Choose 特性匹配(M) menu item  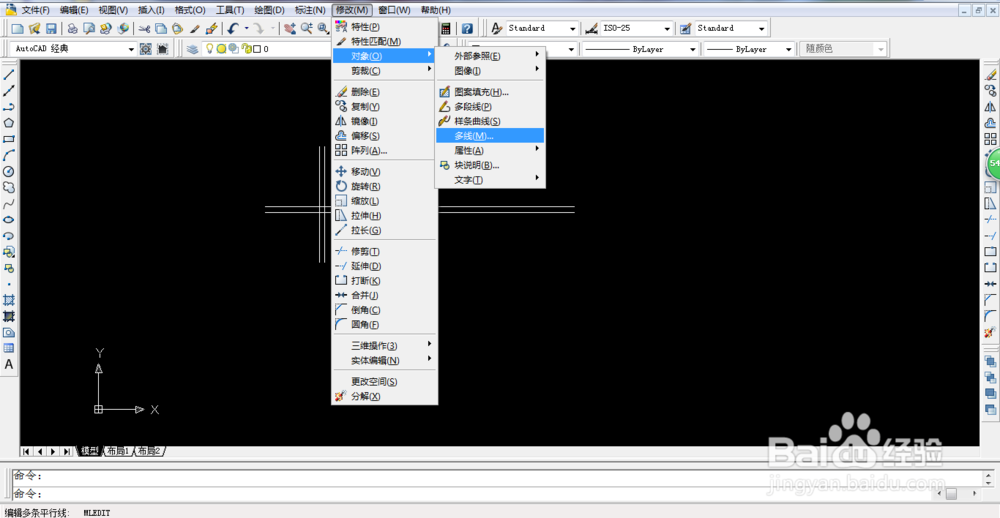(x=385, y=41)
